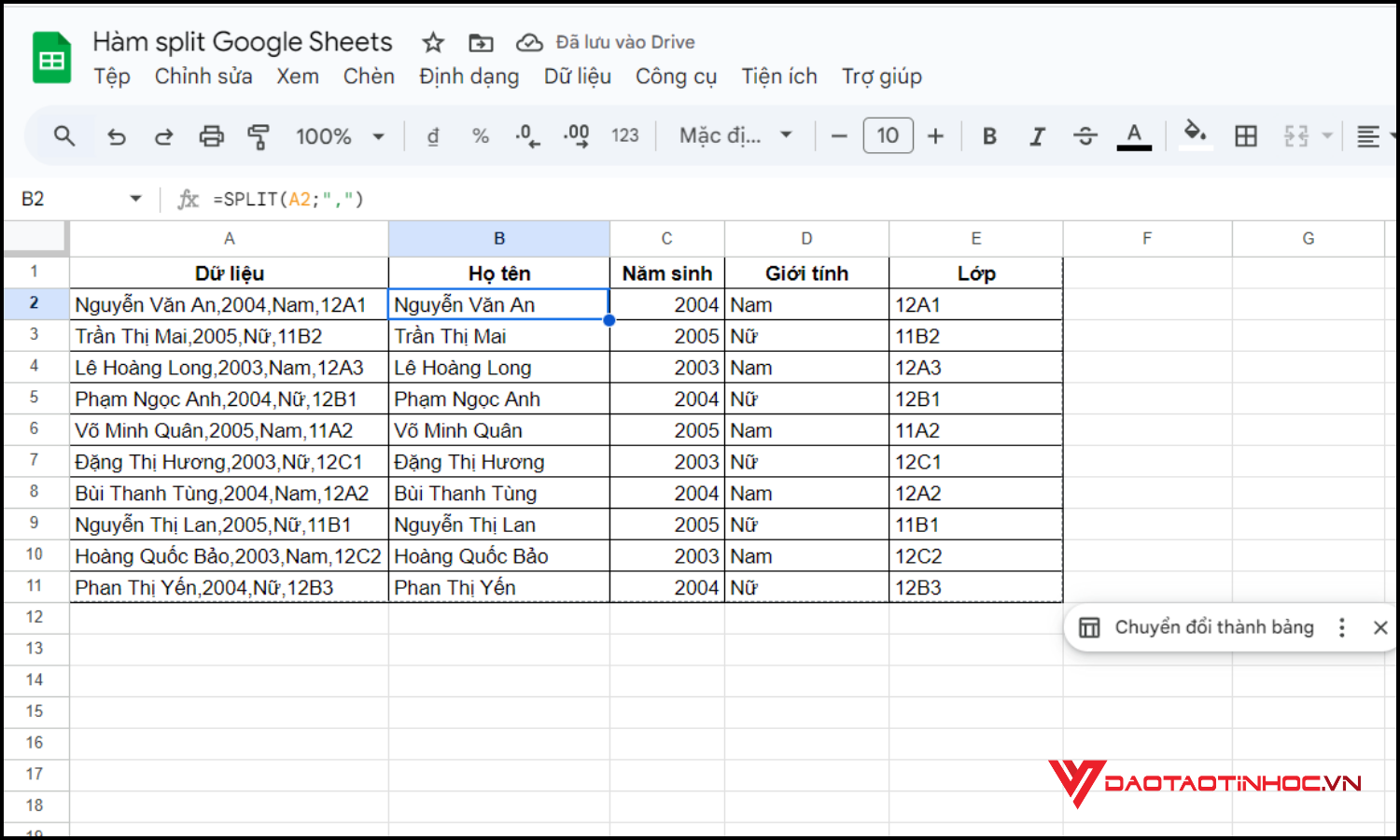The height and width of the screenshot is (840, 1400).
Task: Undo the last action
Action: [x=117, y=136]
